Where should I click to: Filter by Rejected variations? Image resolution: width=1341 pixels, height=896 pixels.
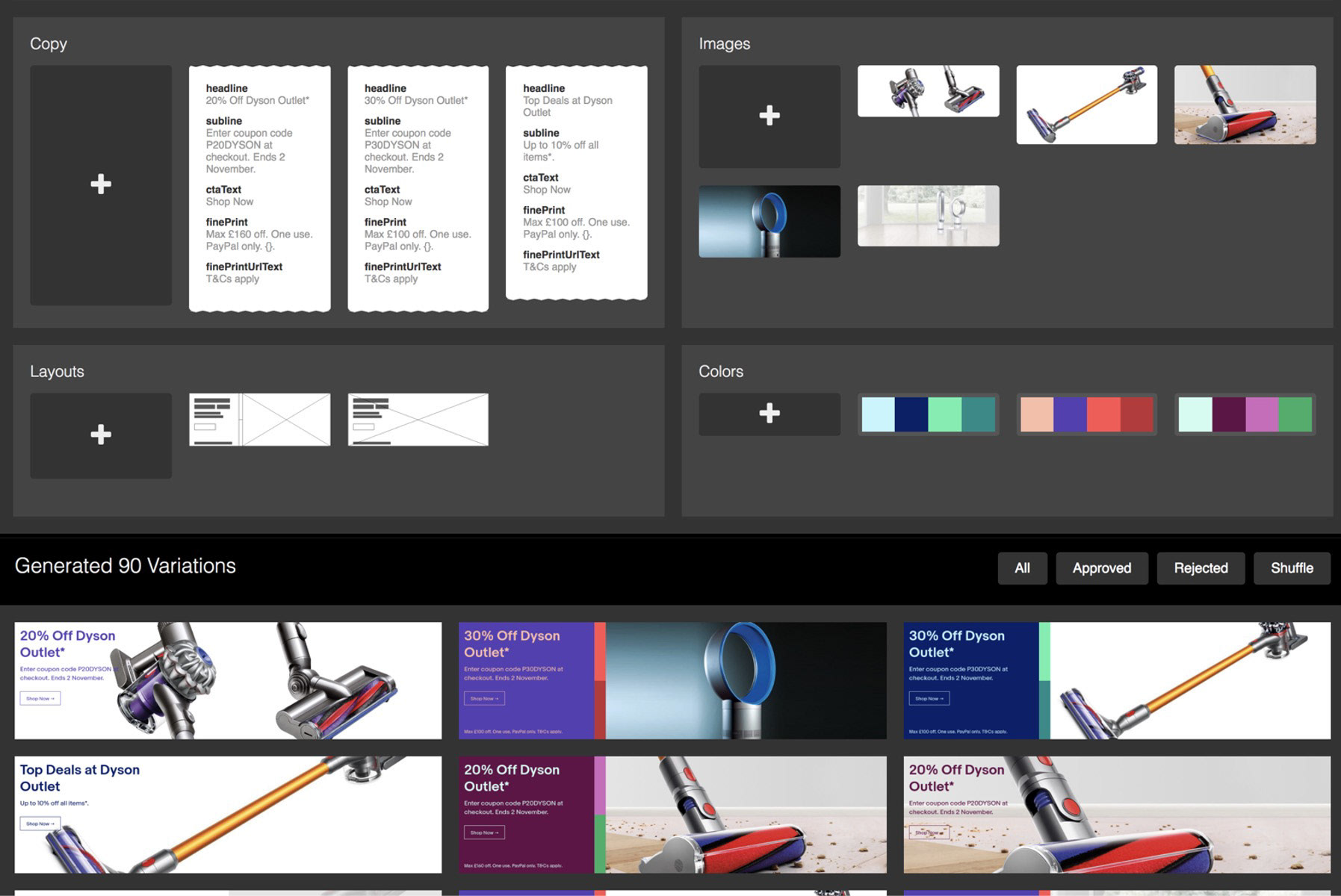tap(1201, 568)
